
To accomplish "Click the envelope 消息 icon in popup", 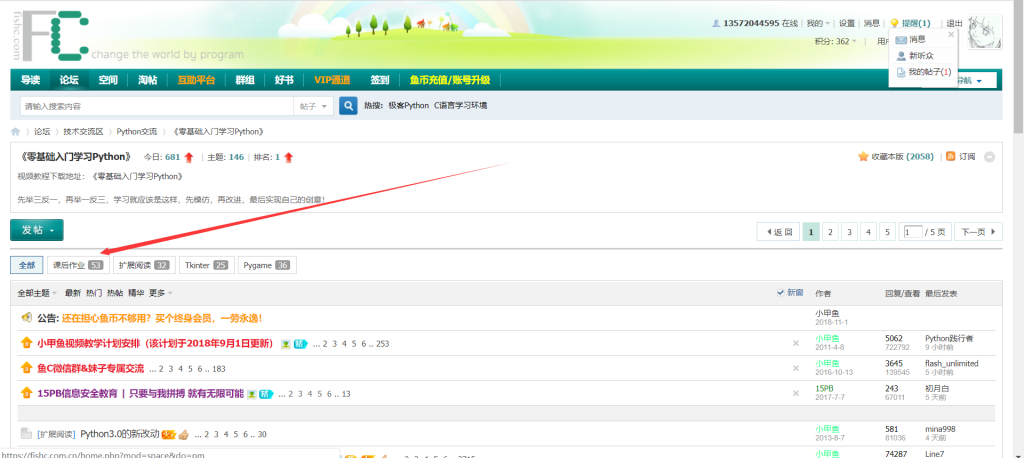I will [901, 40].
